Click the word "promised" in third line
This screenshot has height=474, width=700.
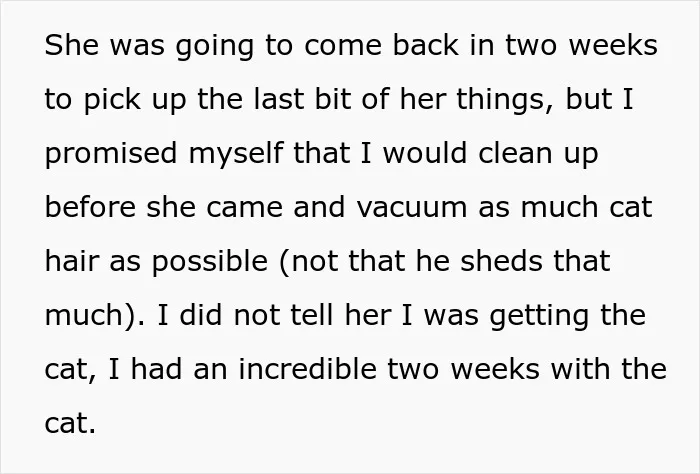[111, 154]
